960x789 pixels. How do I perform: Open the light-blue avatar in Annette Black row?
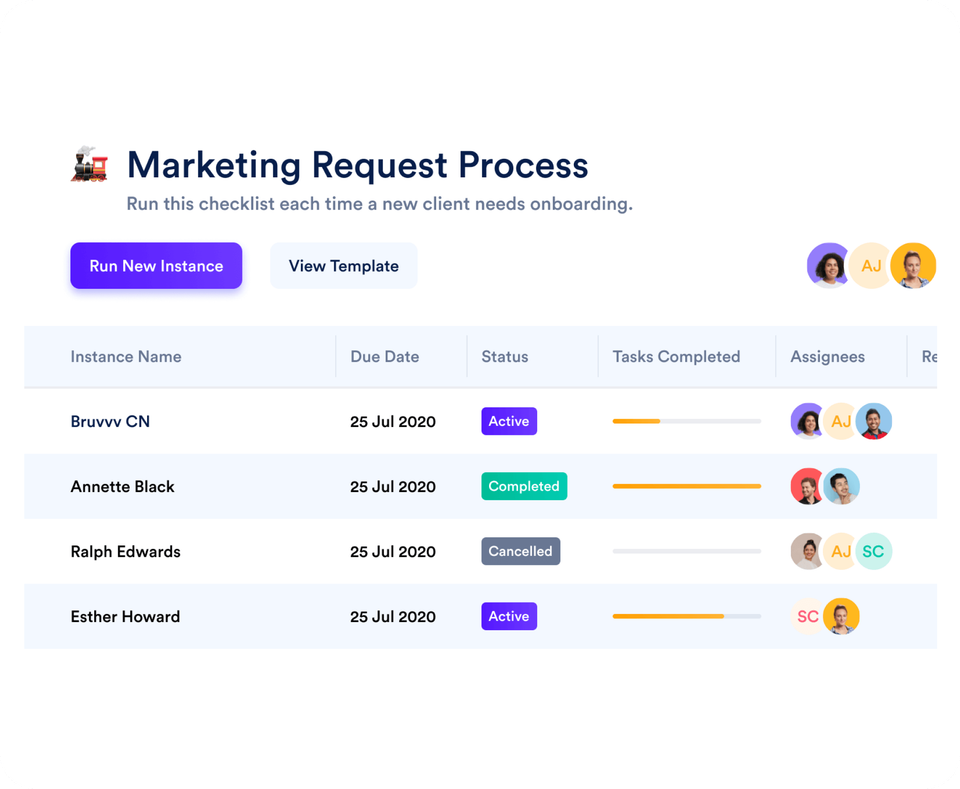pos(841,486)
